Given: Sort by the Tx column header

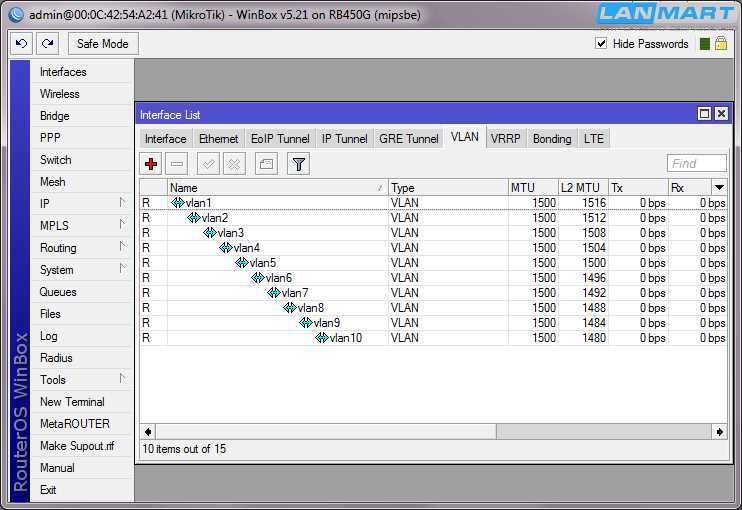Looking at the screenshot, I should pyautogui.click(x=638, y=188).
